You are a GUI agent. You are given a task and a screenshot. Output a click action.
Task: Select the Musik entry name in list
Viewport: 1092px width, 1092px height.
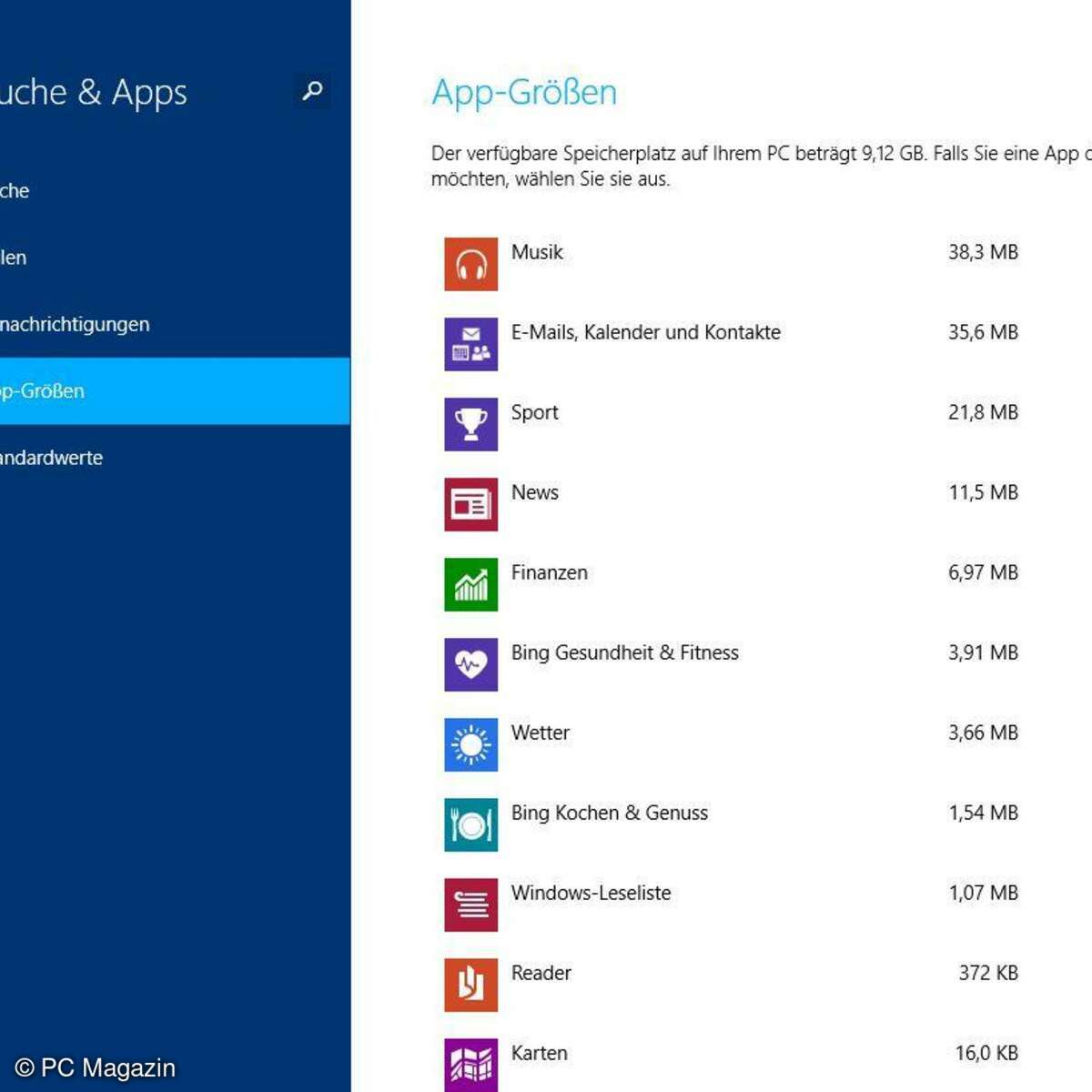tap(537, 252)
